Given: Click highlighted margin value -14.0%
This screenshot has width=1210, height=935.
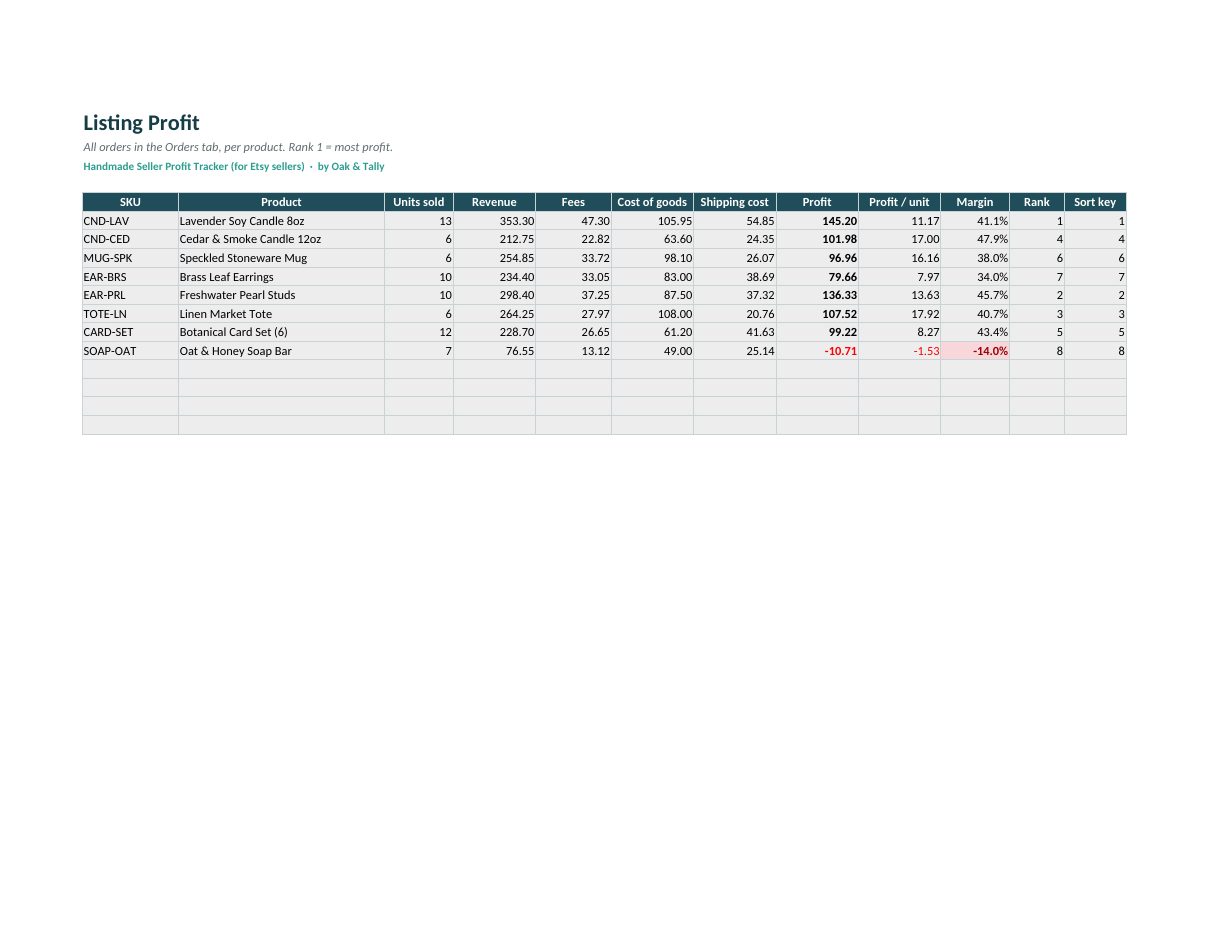Looking at the screenshot, I should click(975, 351).
